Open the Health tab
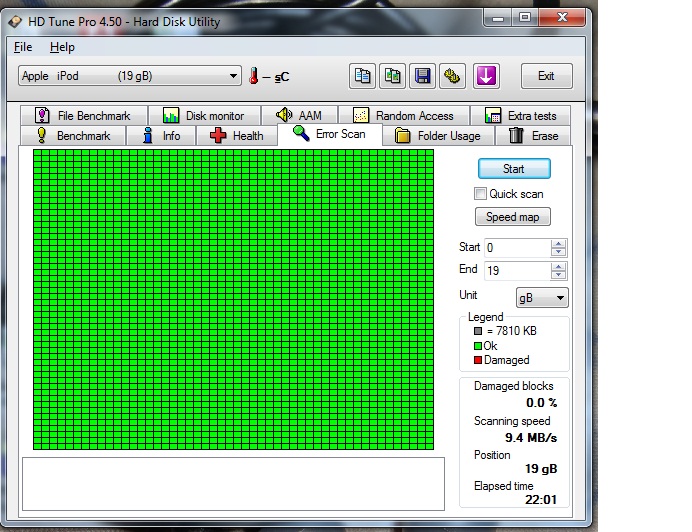This screenshot has height=532, width=692. pos(237,136)
